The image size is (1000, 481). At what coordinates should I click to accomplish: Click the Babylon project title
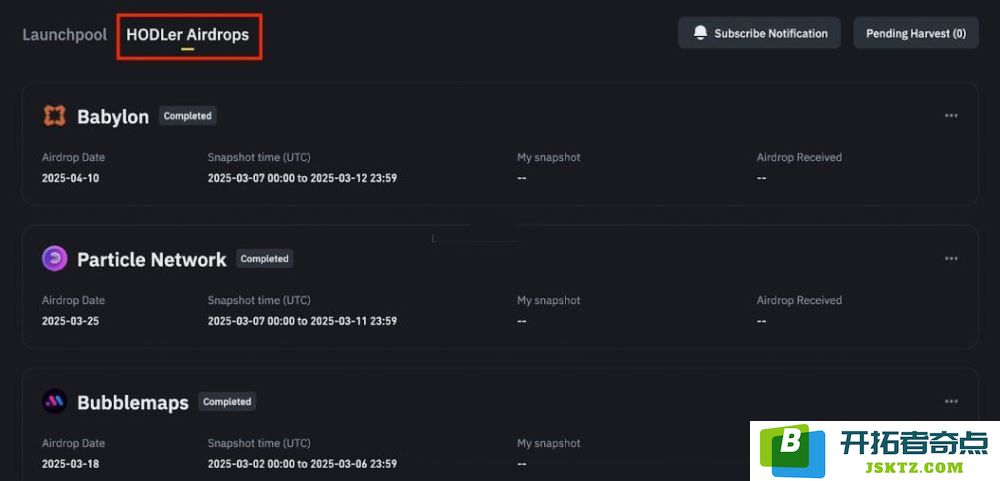(113, 117)
